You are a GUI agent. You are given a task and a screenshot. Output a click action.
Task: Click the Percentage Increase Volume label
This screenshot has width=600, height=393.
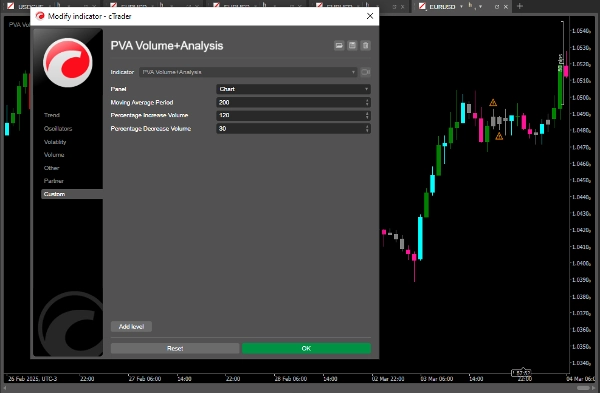click(149, 115)
